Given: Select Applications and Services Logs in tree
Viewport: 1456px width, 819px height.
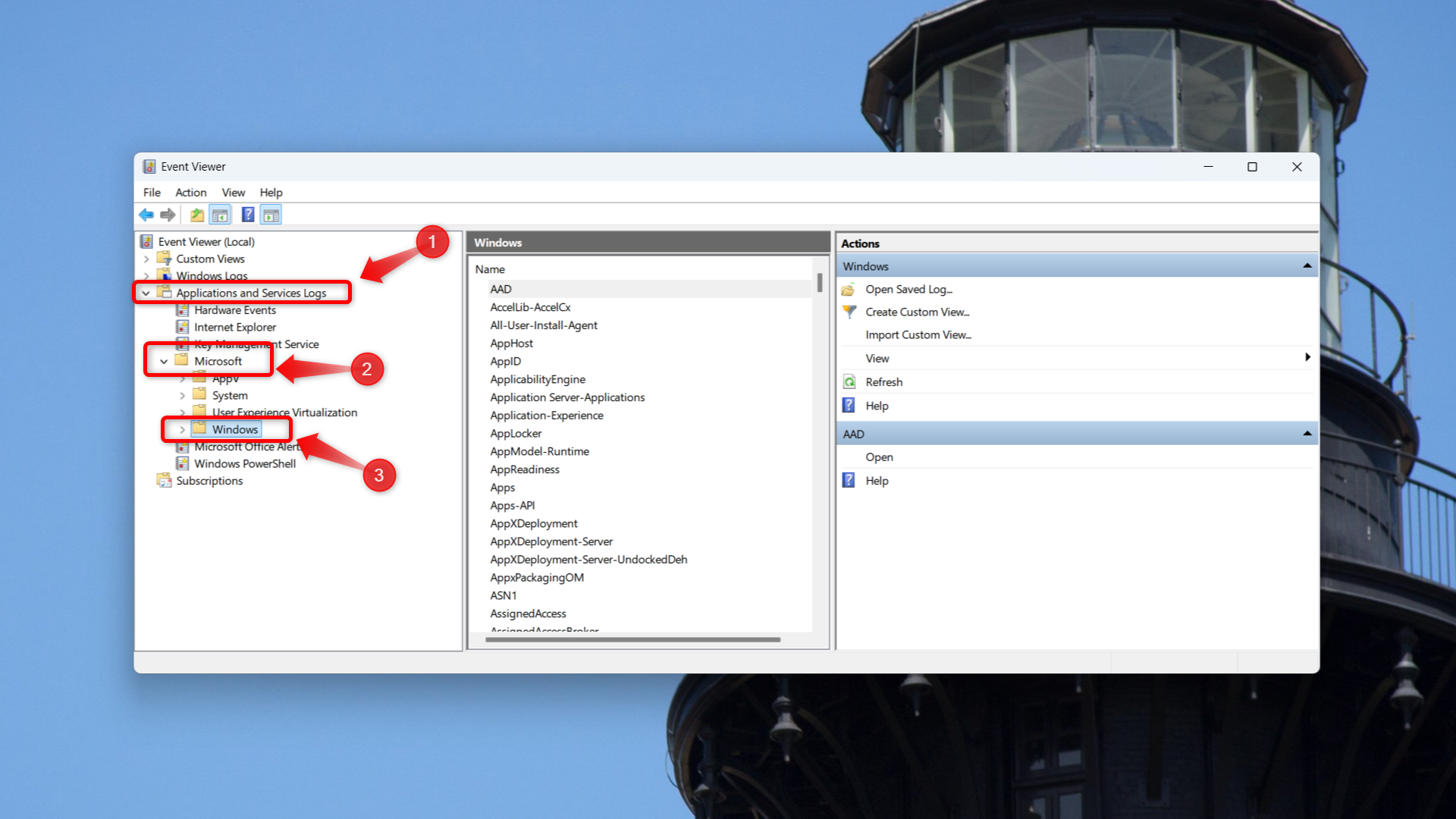Looking at the screenshot, I should [251, 293].
